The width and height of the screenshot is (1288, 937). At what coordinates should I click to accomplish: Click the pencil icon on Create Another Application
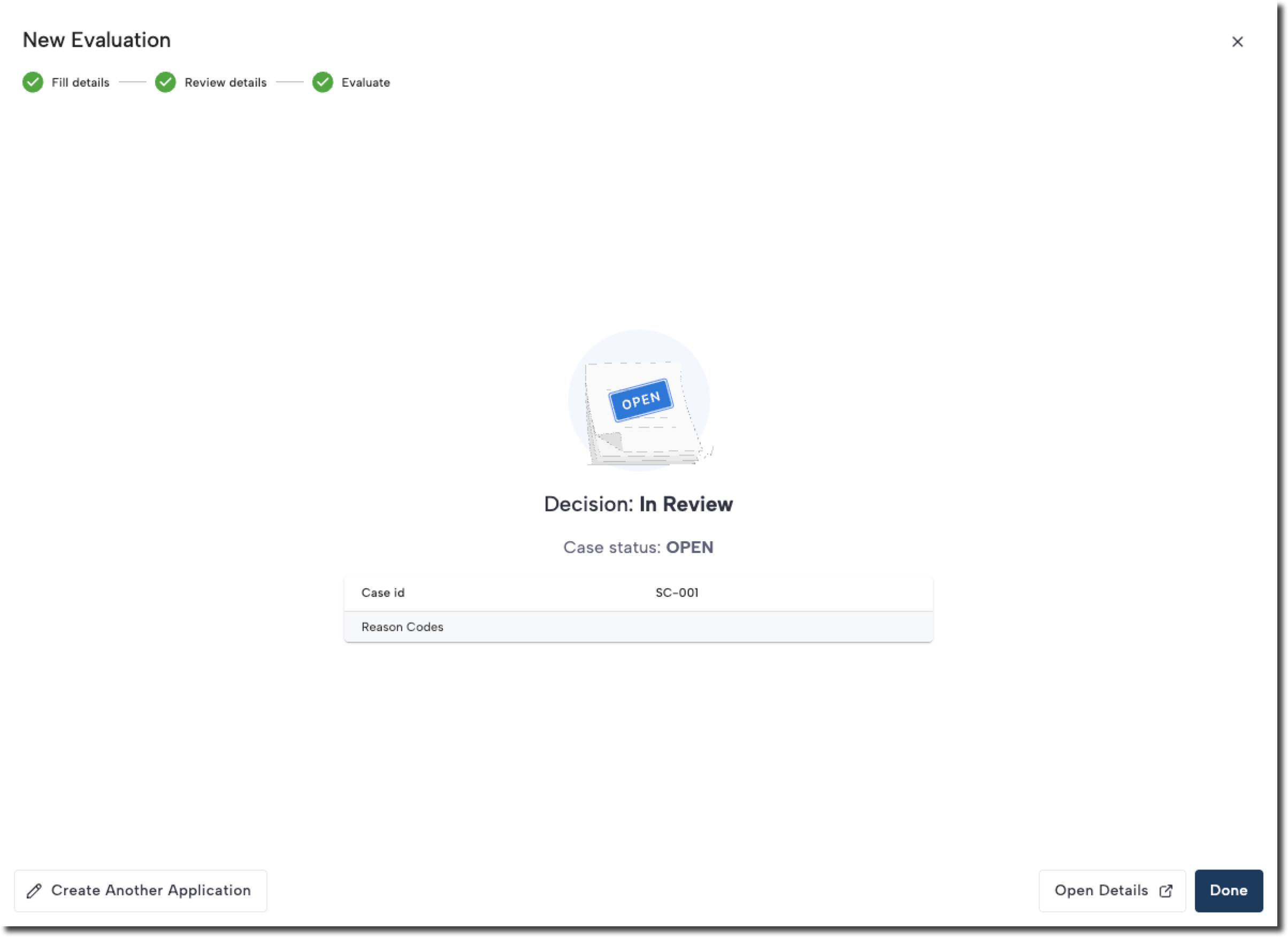click(34, 891)
